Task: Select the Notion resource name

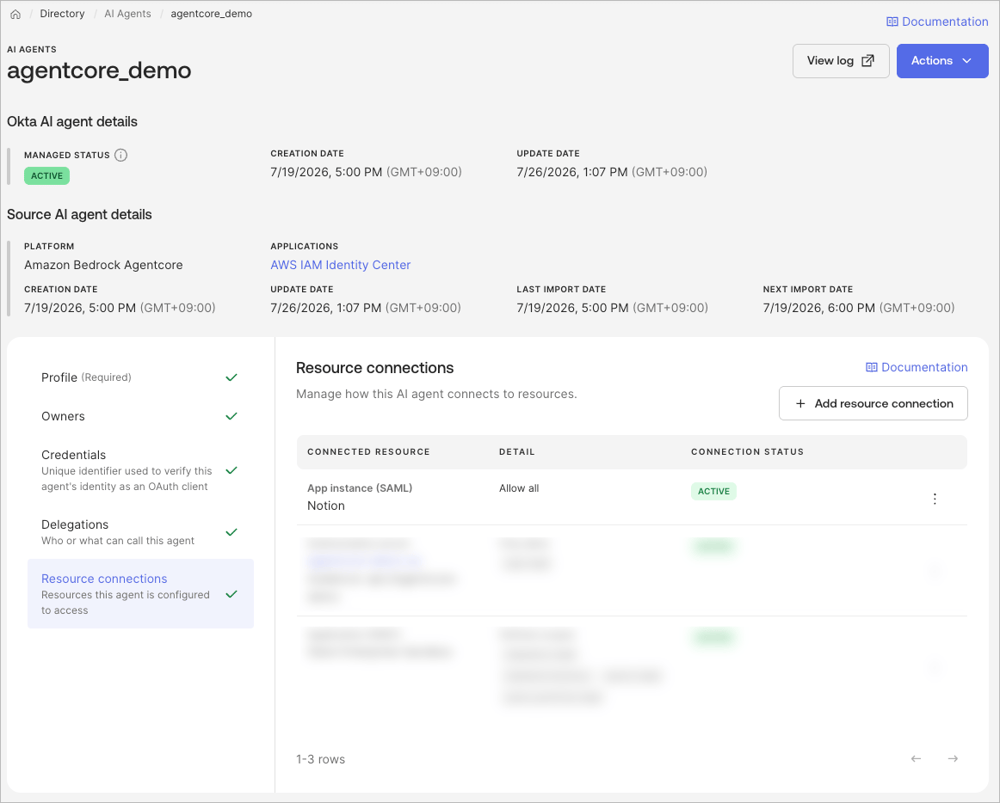Action: tap(326, 506)
